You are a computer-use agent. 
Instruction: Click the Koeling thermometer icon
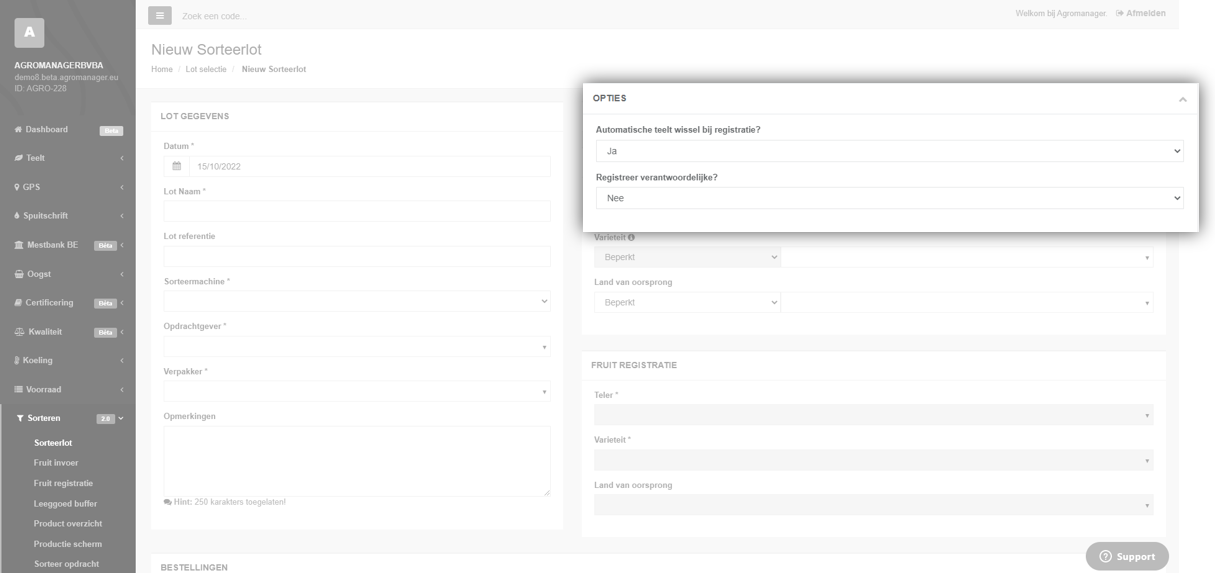[x=17, y=360]
